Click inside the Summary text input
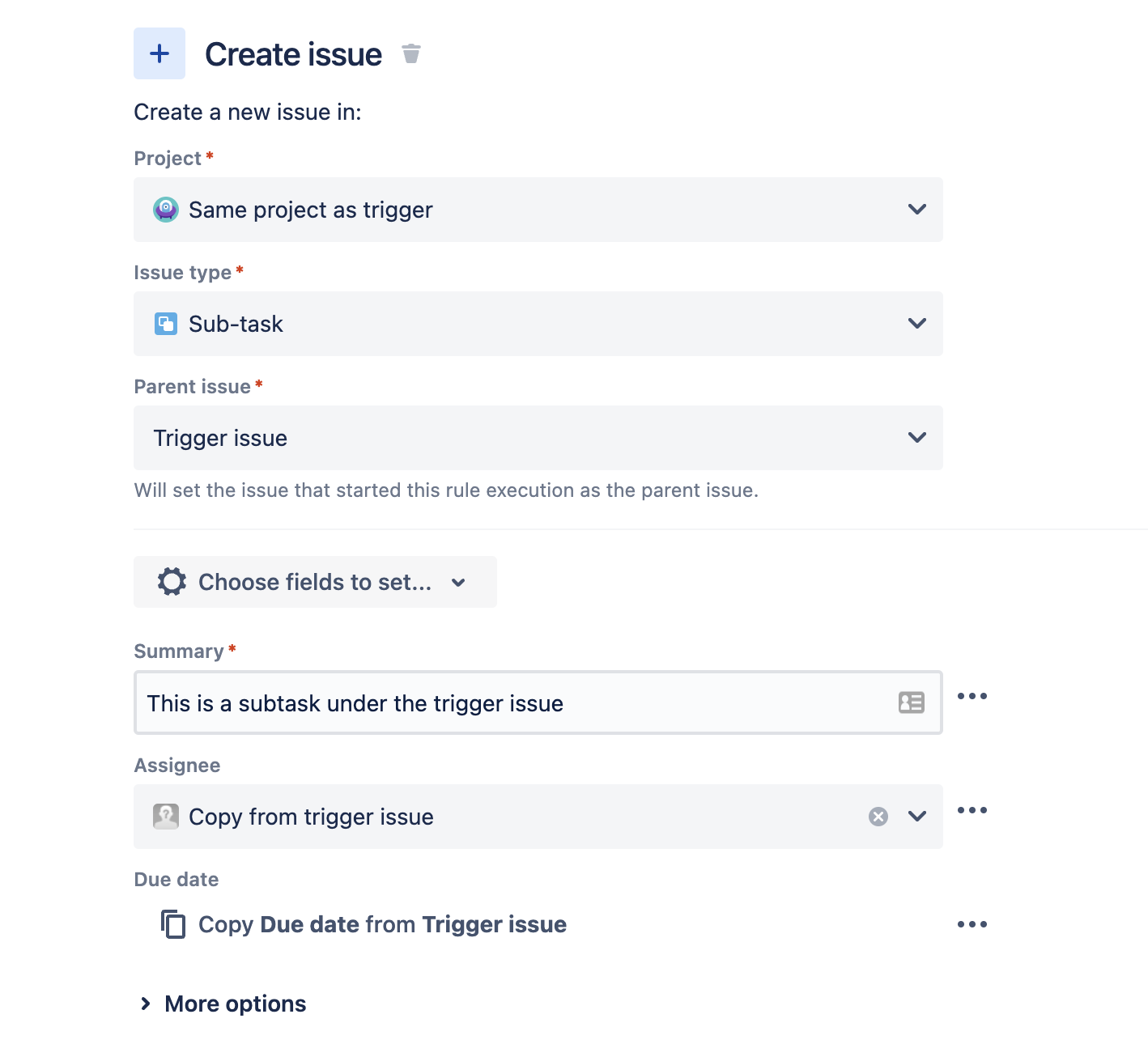 coord(486,702)
